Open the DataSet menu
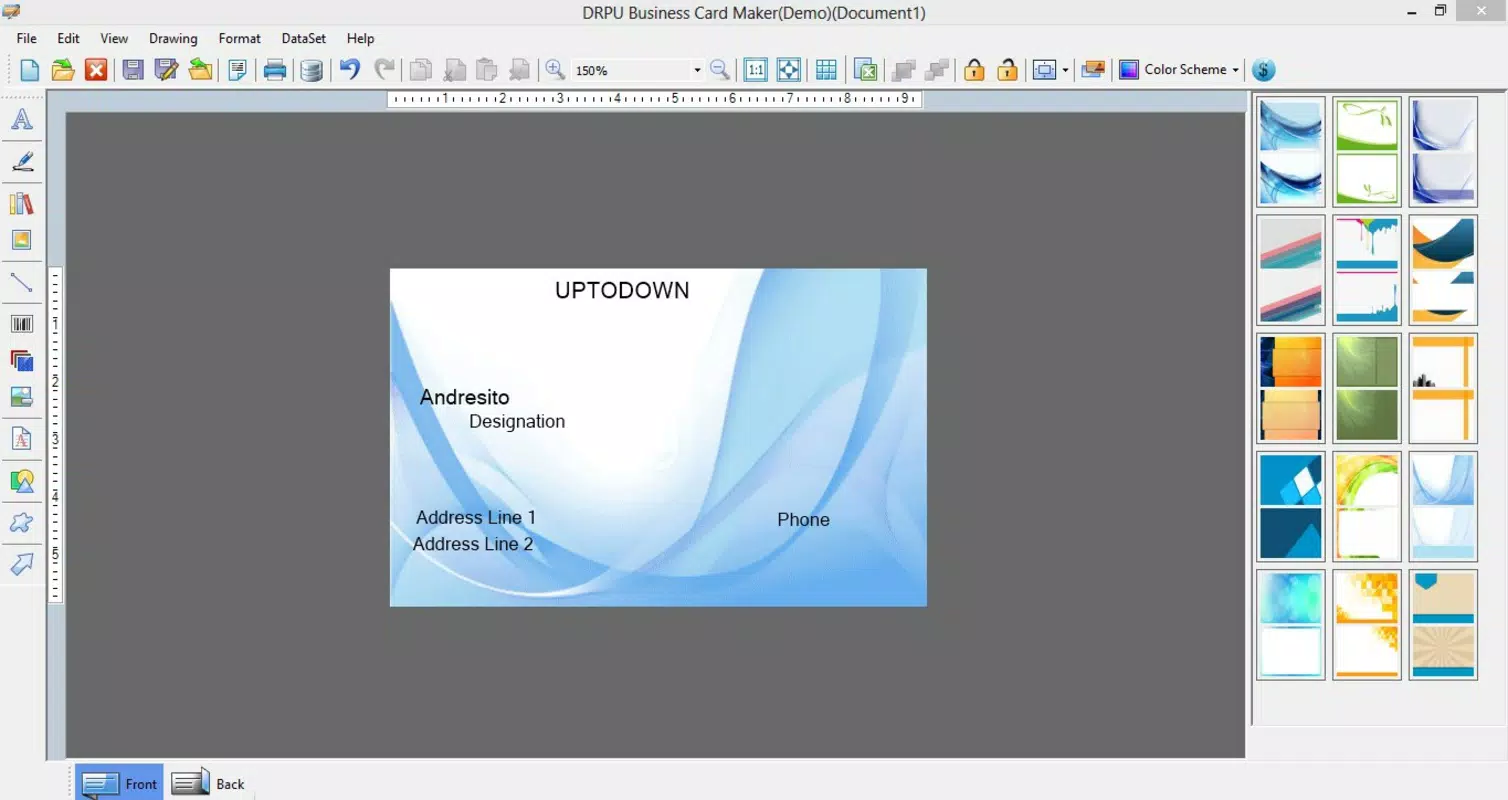The image size is (1508, 800). tap(303, 38)
